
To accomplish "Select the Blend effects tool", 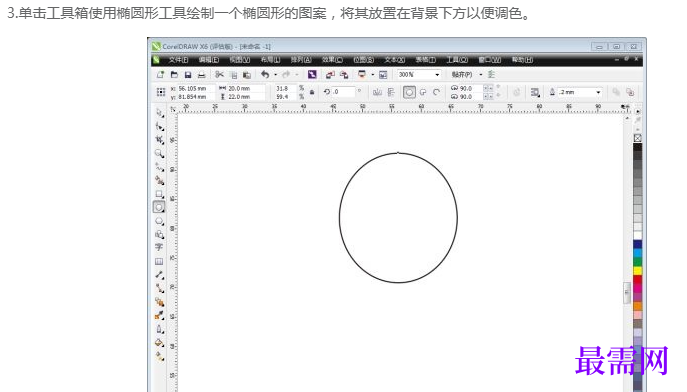I will click(x=159, y=302).
